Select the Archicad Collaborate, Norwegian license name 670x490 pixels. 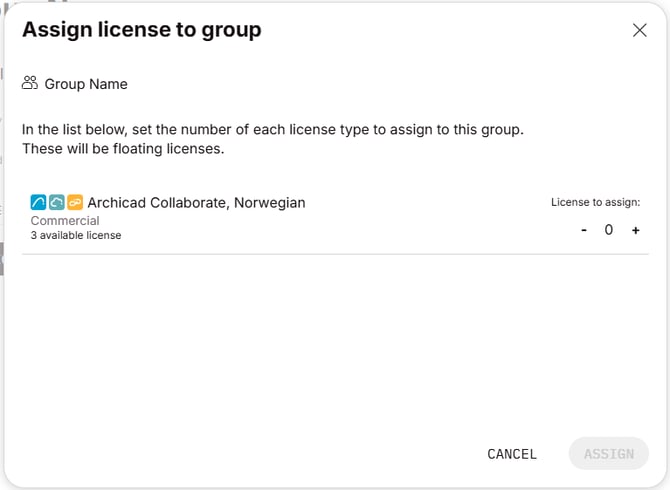tap(196, 202)
